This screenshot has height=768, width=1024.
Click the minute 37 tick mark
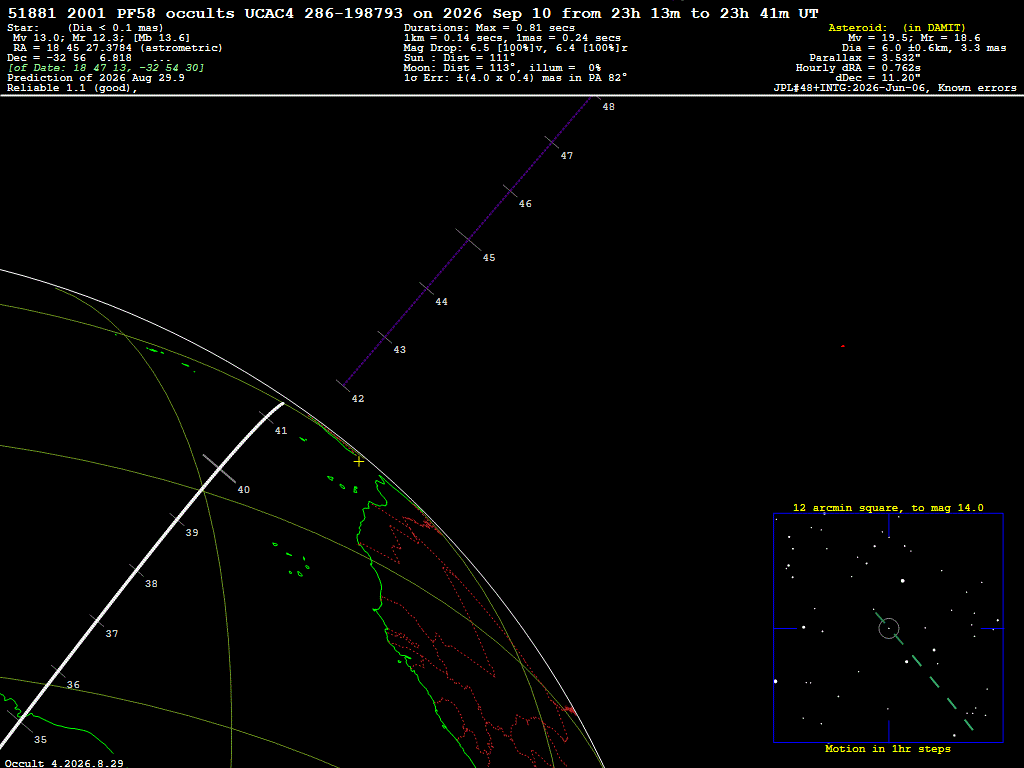(x=97, y=621)
